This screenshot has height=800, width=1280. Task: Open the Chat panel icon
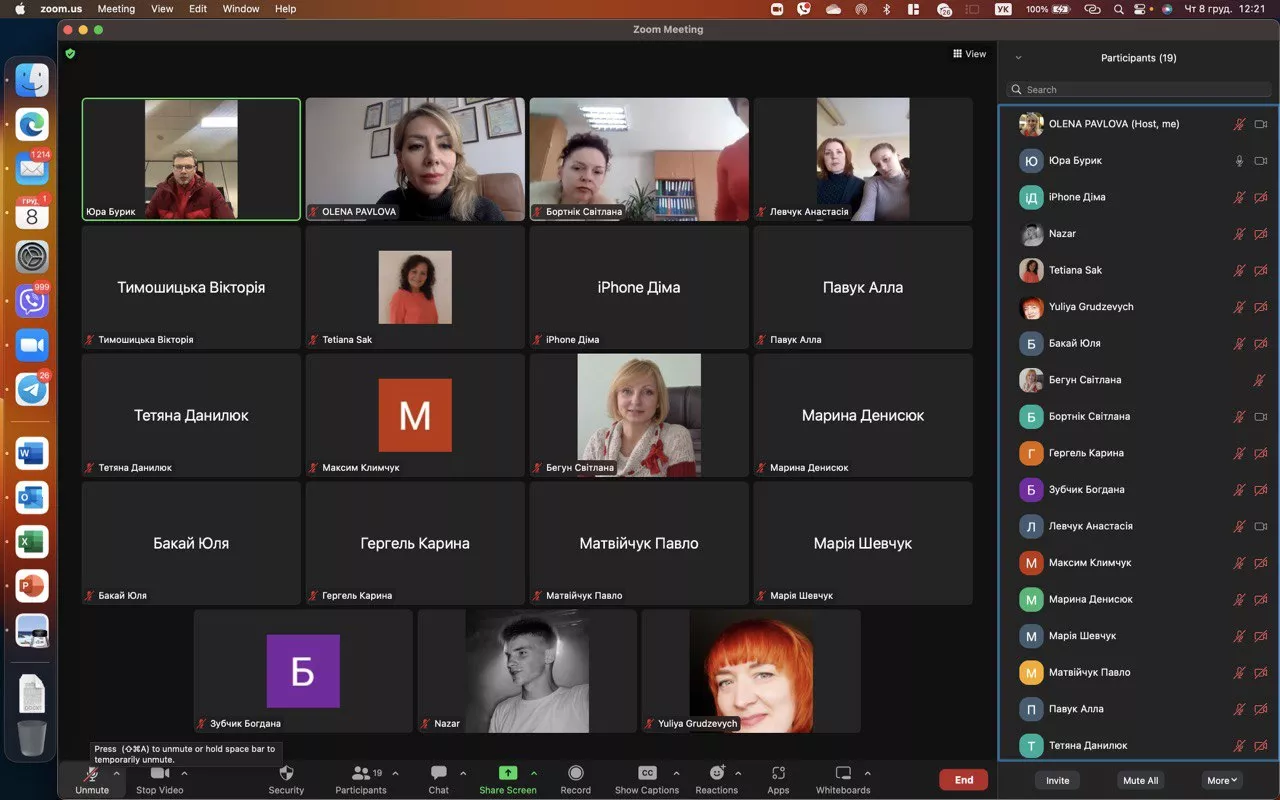(x=438, y=774)
